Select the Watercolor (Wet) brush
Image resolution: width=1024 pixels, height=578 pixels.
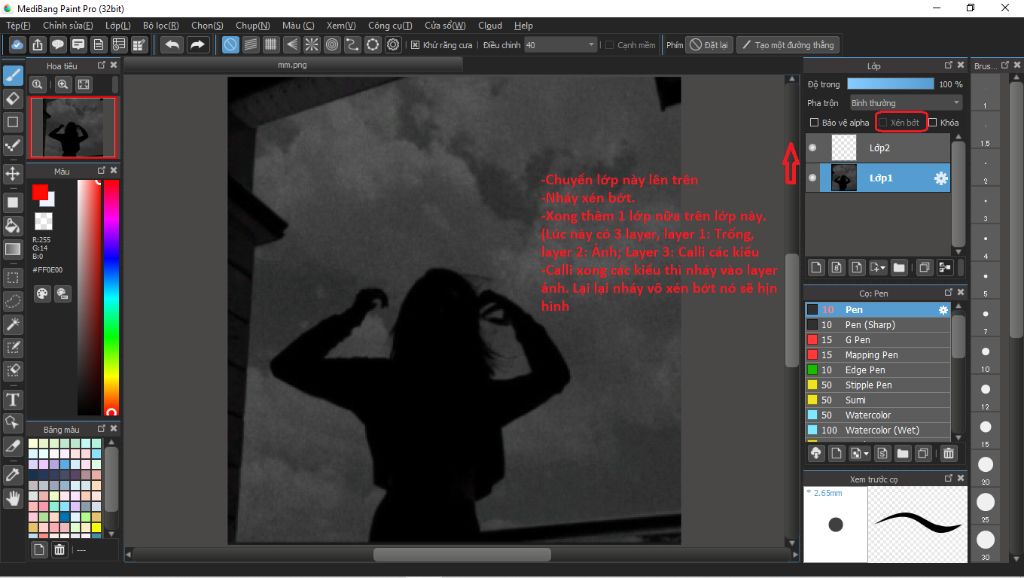coord(878,430)
